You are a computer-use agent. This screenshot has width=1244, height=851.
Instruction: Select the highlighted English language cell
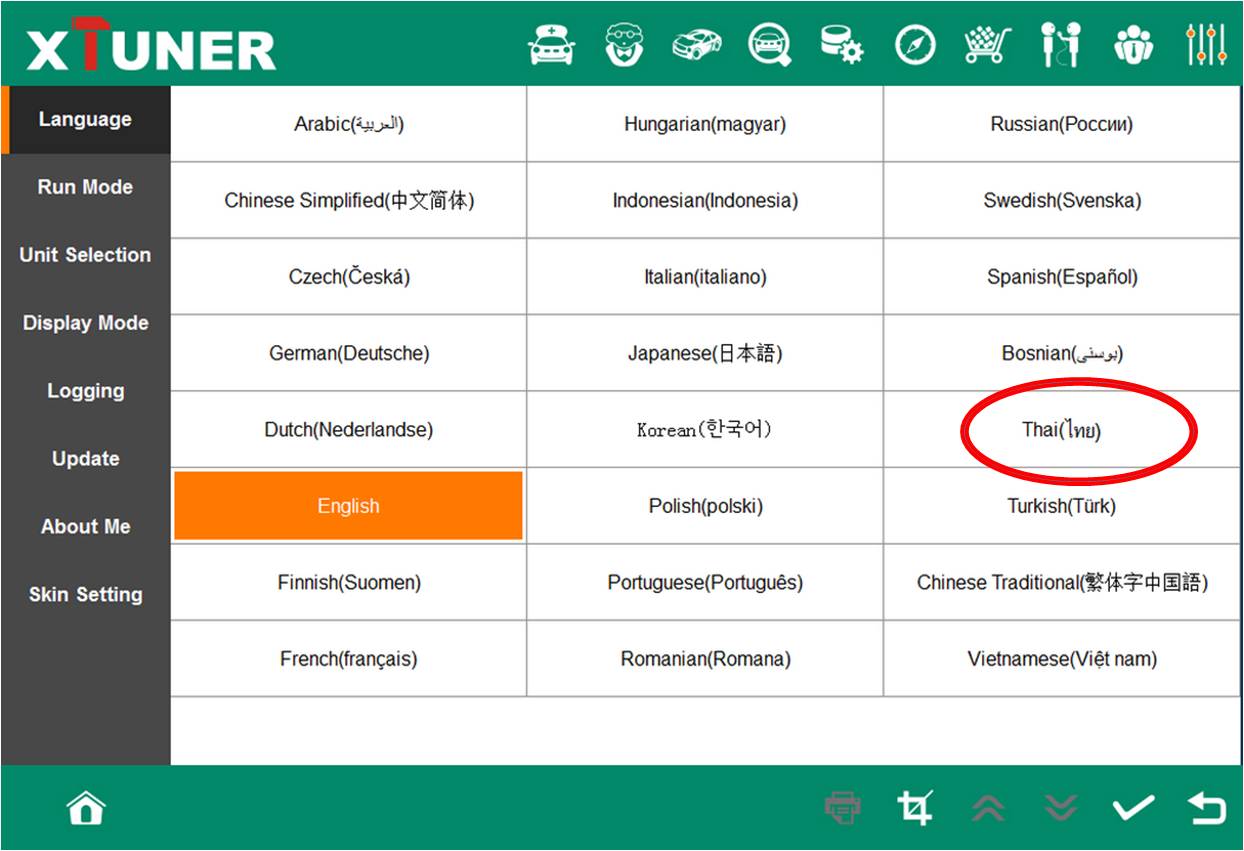(x=348, y=506)
